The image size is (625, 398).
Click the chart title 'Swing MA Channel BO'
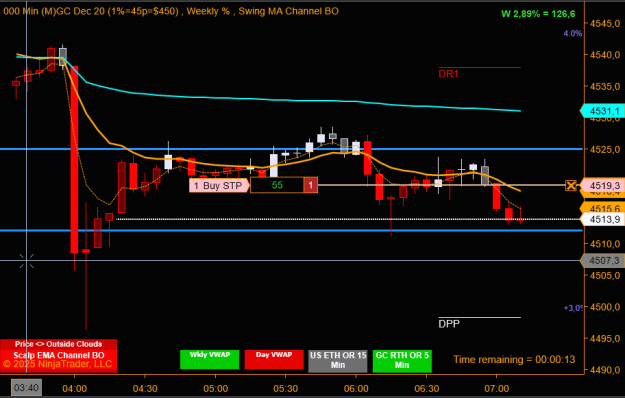289,11
